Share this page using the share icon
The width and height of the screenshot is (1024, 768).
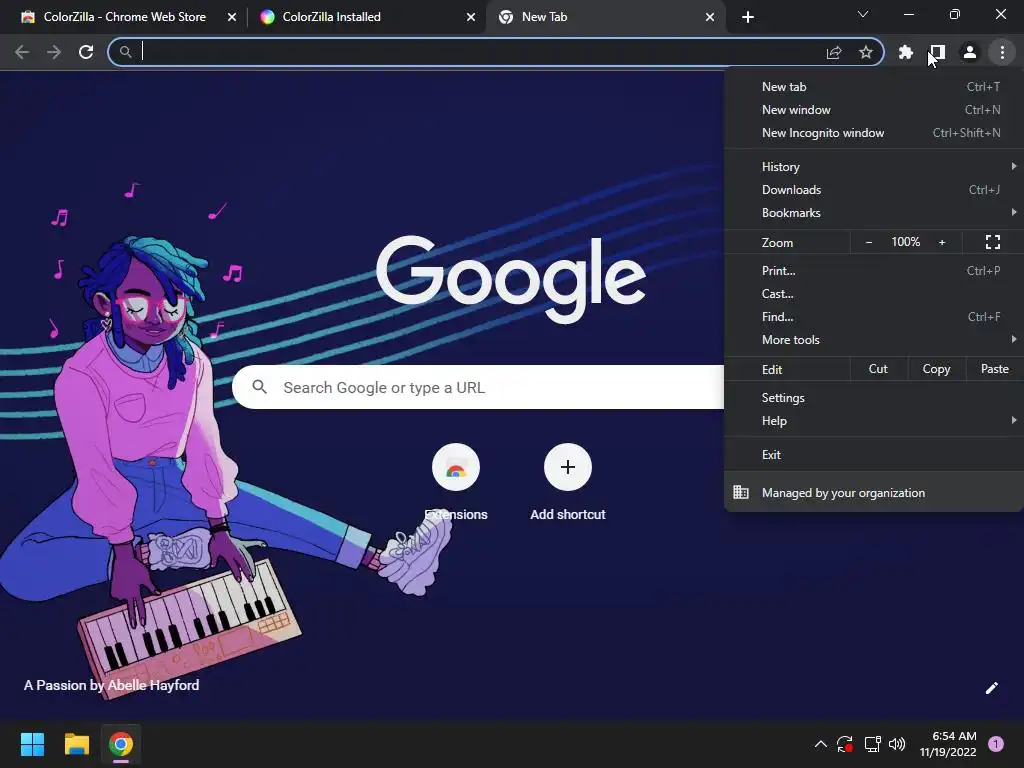(834, 52)
